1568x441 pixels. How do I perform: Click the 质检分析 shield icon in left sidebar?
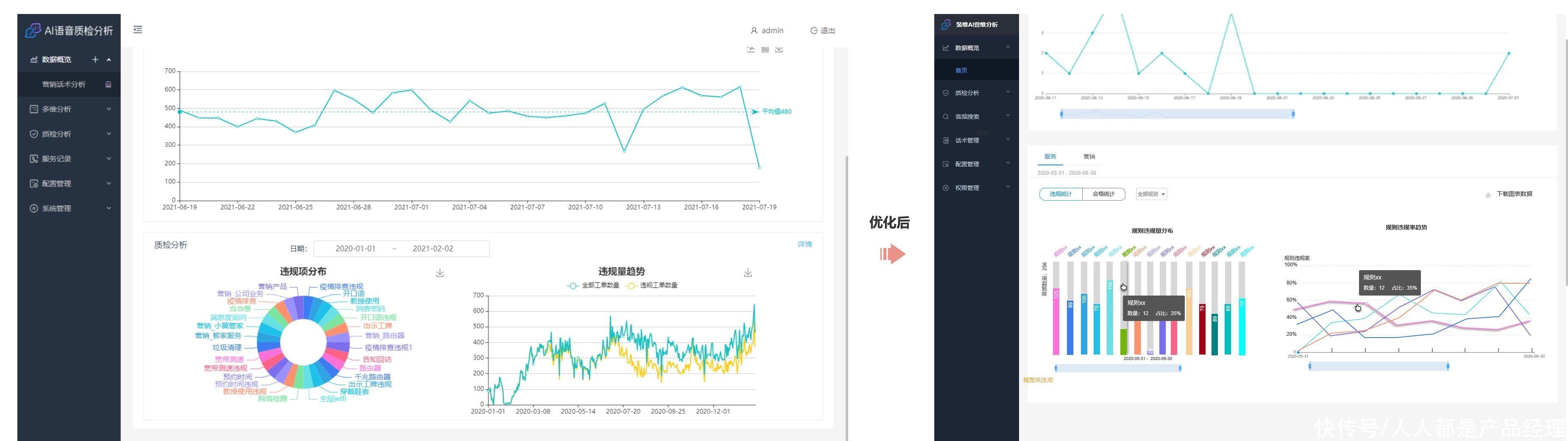coord(33,134)
